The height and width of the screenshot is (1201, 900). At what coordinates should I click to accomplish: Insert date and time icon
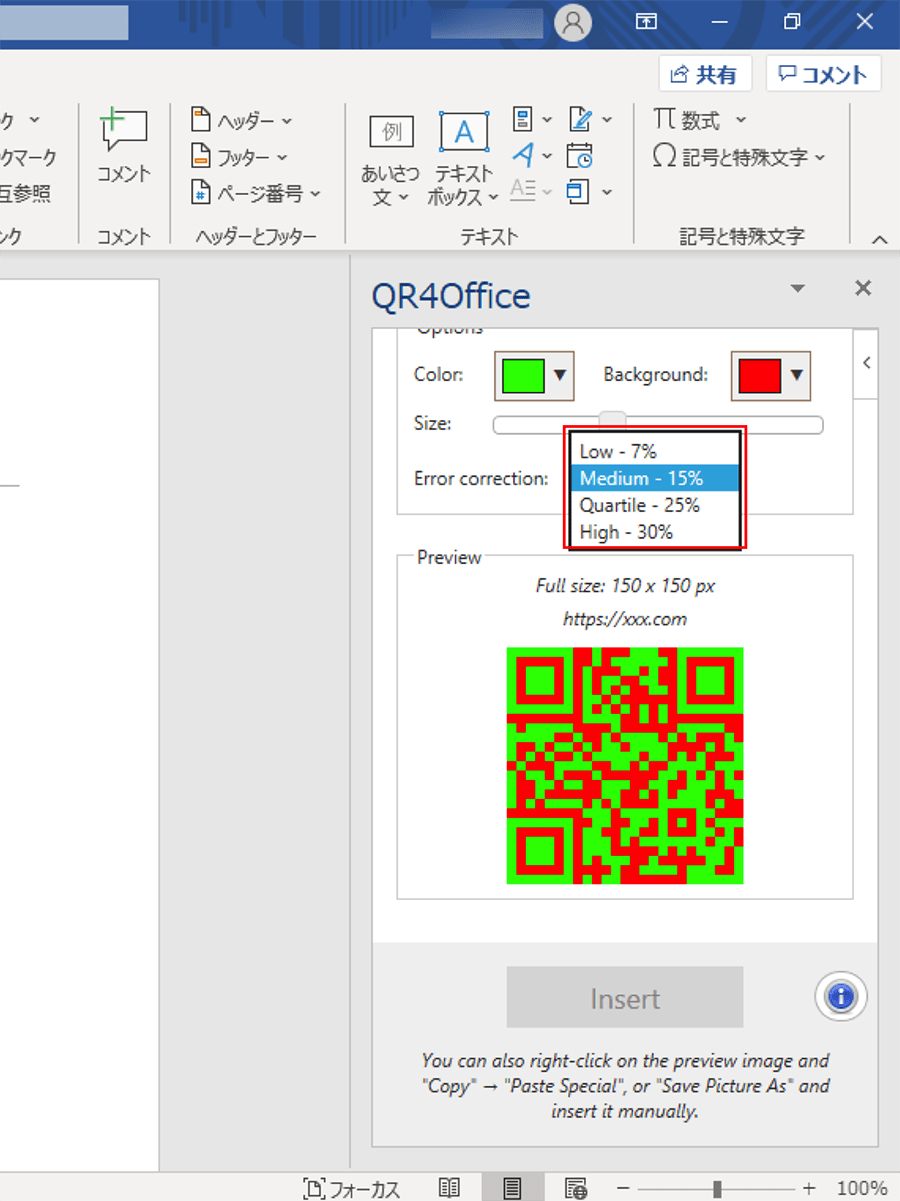579,155
